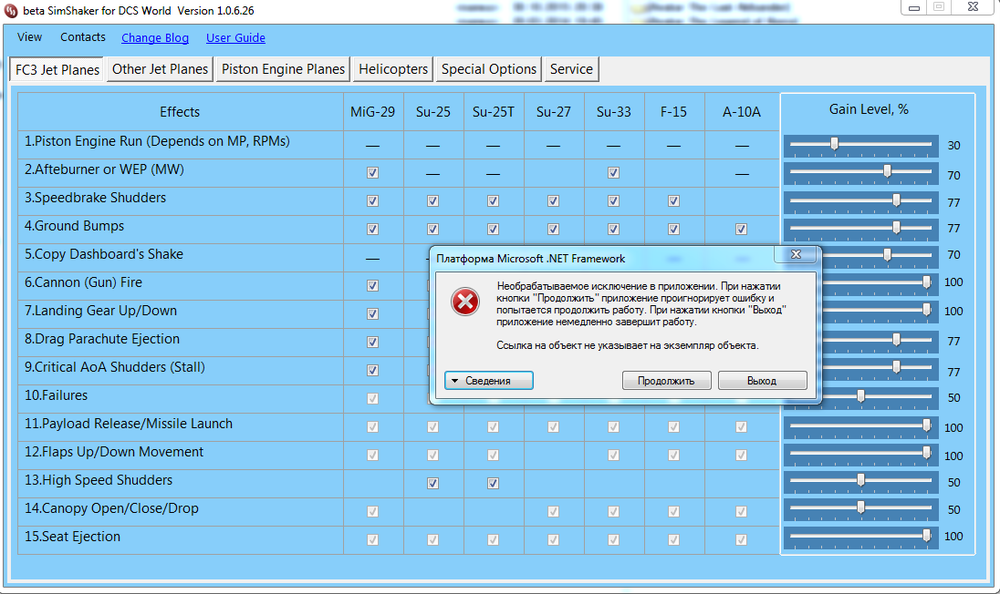
Task: Toggle Critical AoA Shudders checkbox for MiG-29
Action: click(x=372, y=370)
